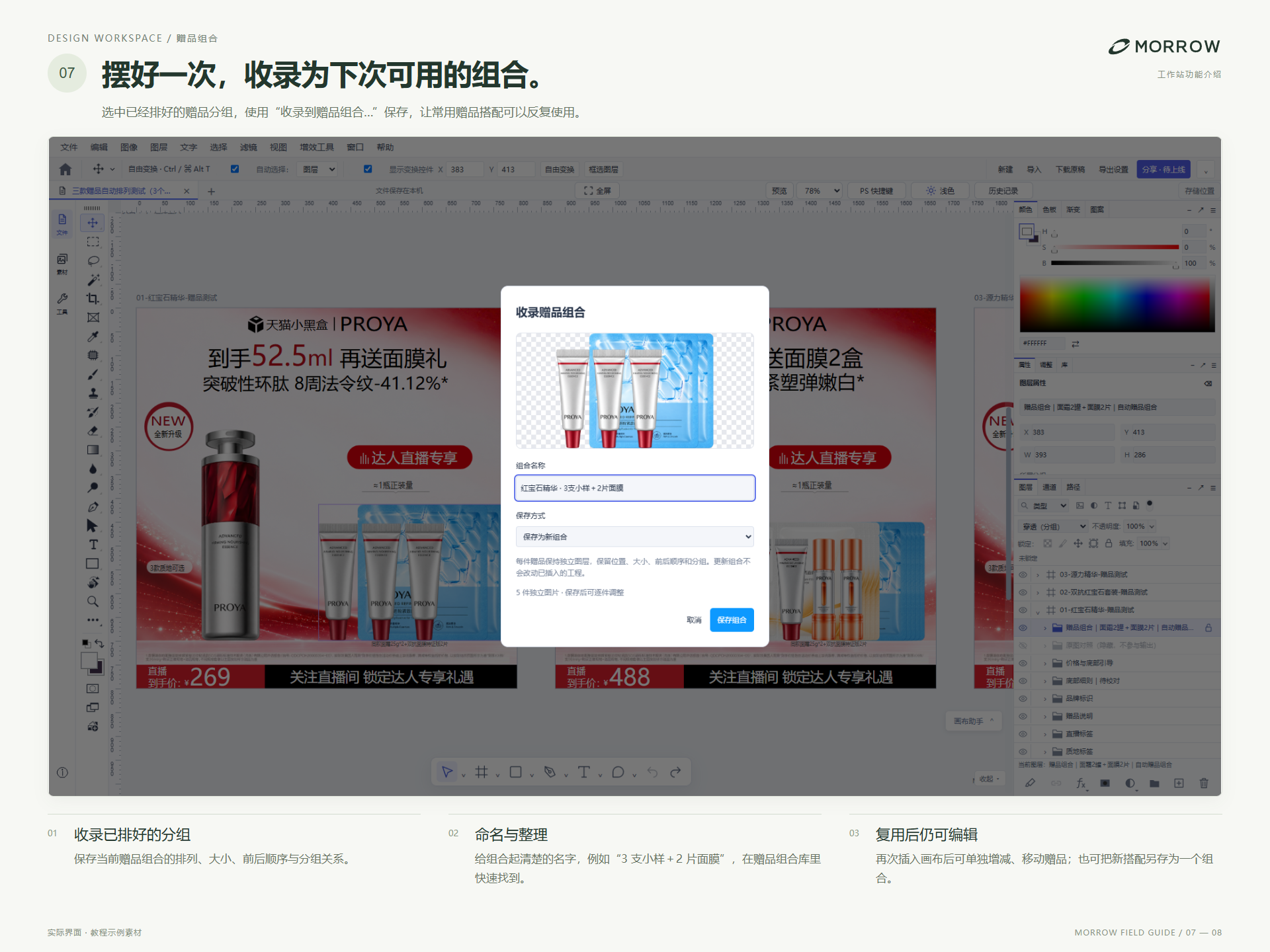Click the red S saturation slider
The height and width of the screenshot is (952, 1270).
point(1115,247)
